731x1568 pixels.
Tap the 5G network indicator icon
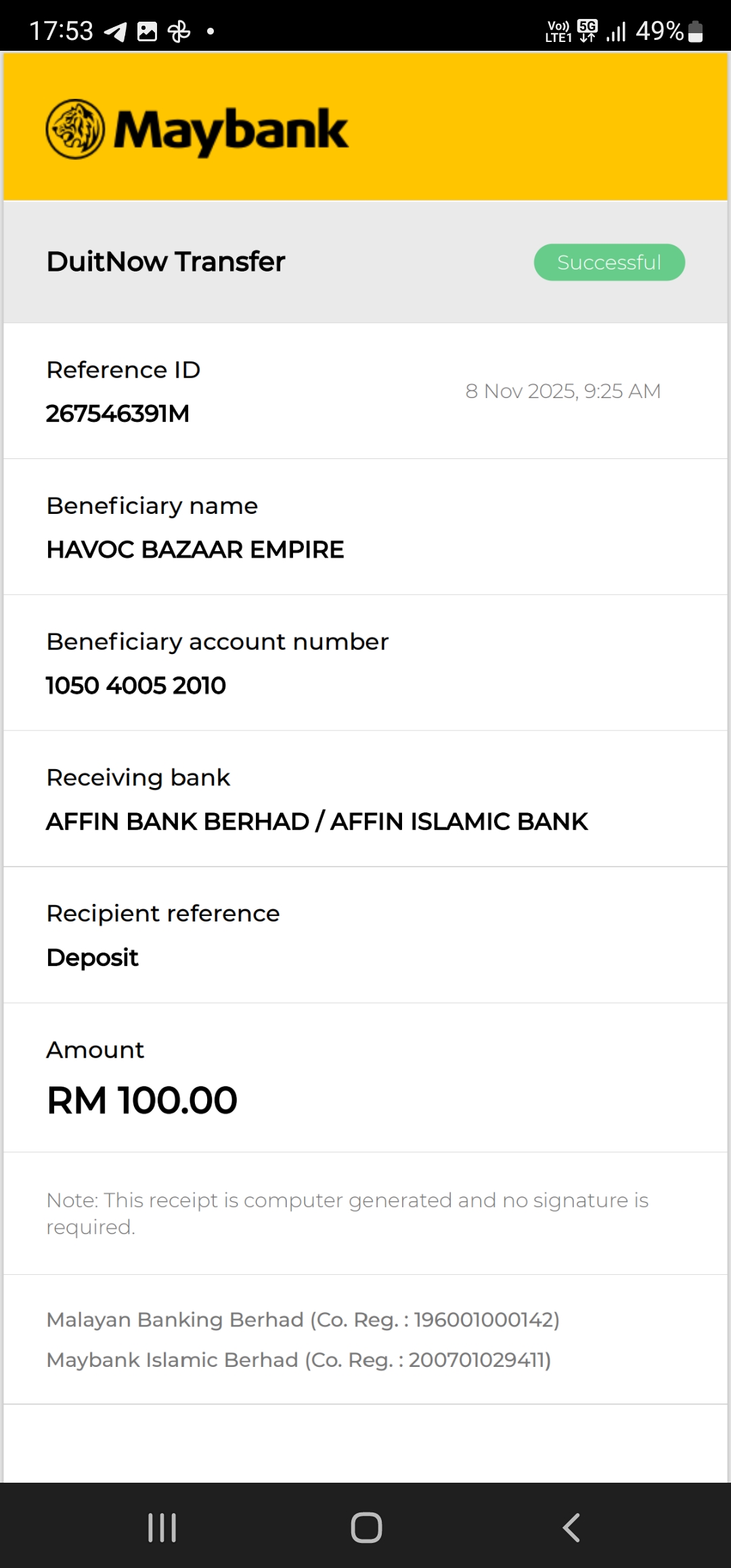(x=588, y=31)
